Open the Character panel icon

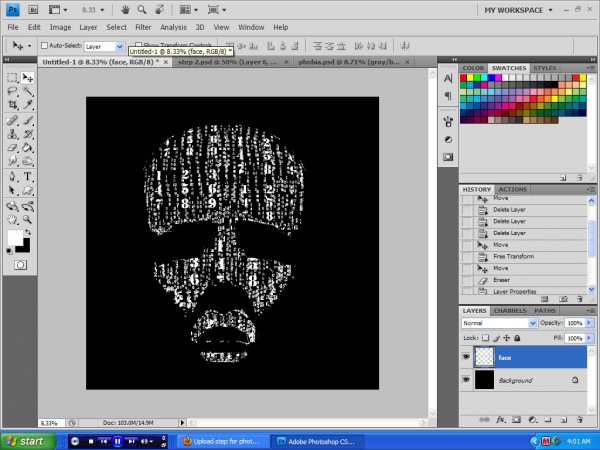pyautogui.click(x=448, y=78)
